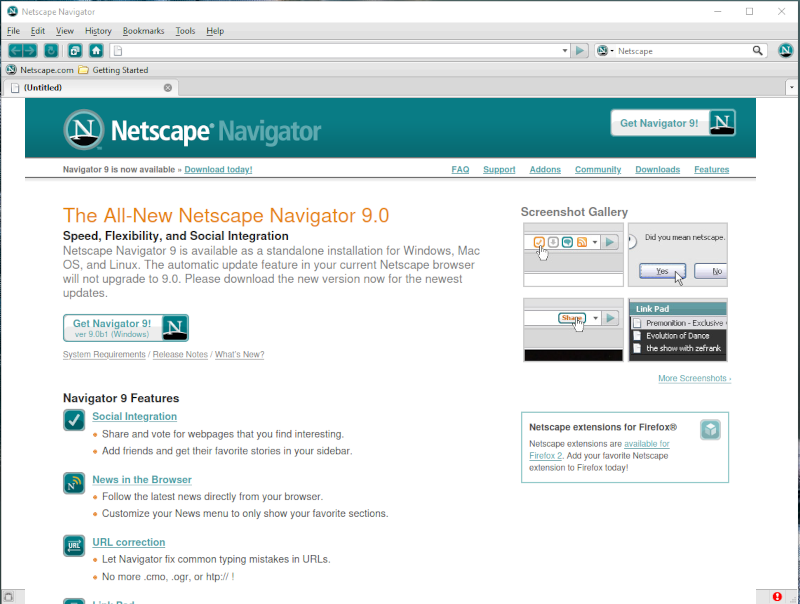Screen dimensions: 800x604
Task: Open the address bar history dropdown
Action: 565,51
